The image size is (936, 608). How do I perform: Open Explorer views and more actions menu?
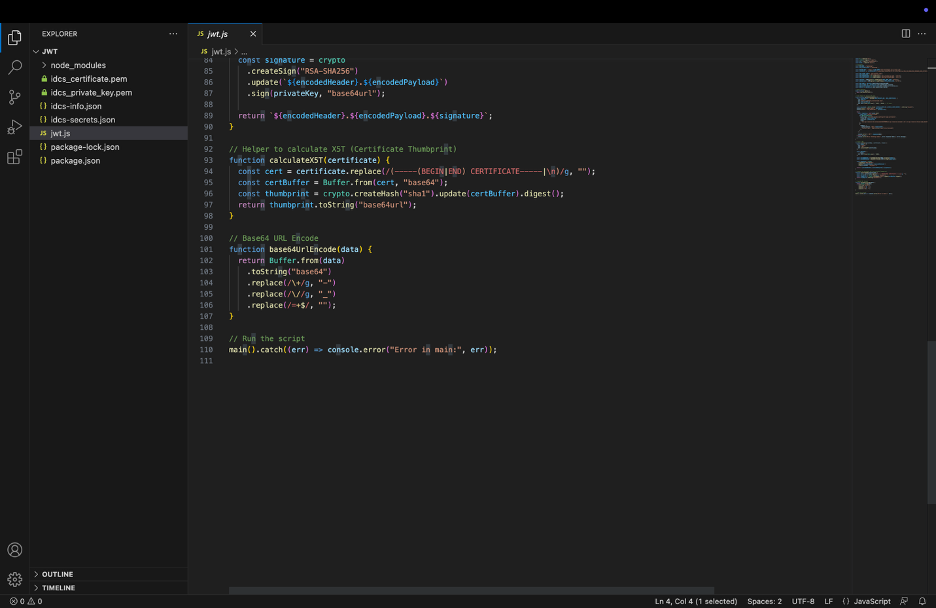(173, 34)
